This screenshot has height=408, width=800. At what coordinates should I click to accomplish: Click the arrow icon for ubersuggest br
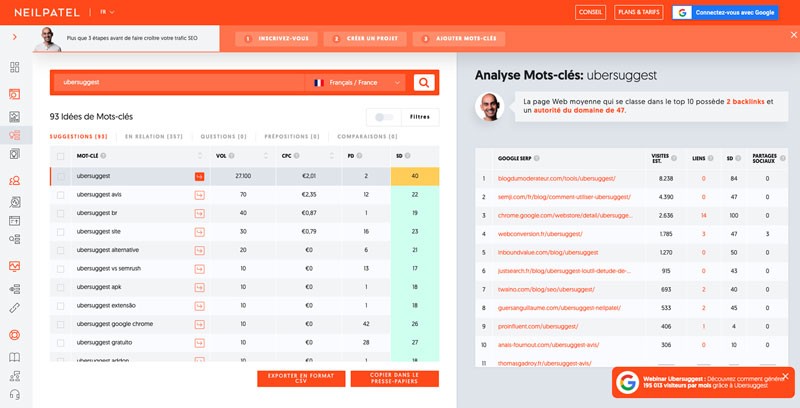pos(199,213)
